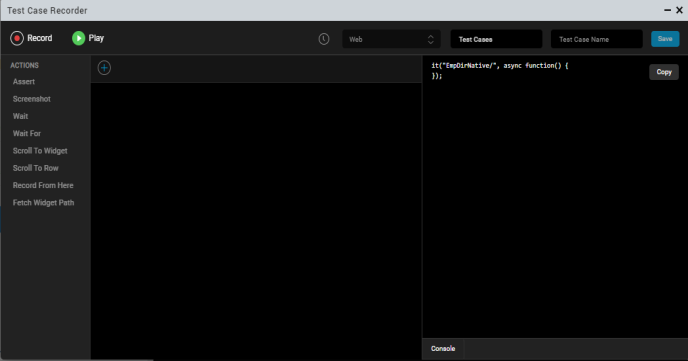Choose the Wait action
Viewport: 688px width, 361px height.
click(20, 116)
